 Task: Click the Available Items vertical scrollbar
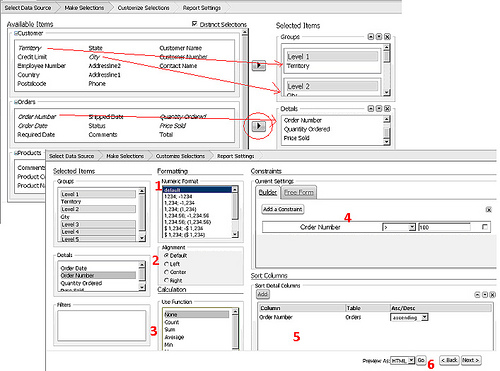(245, 88)
